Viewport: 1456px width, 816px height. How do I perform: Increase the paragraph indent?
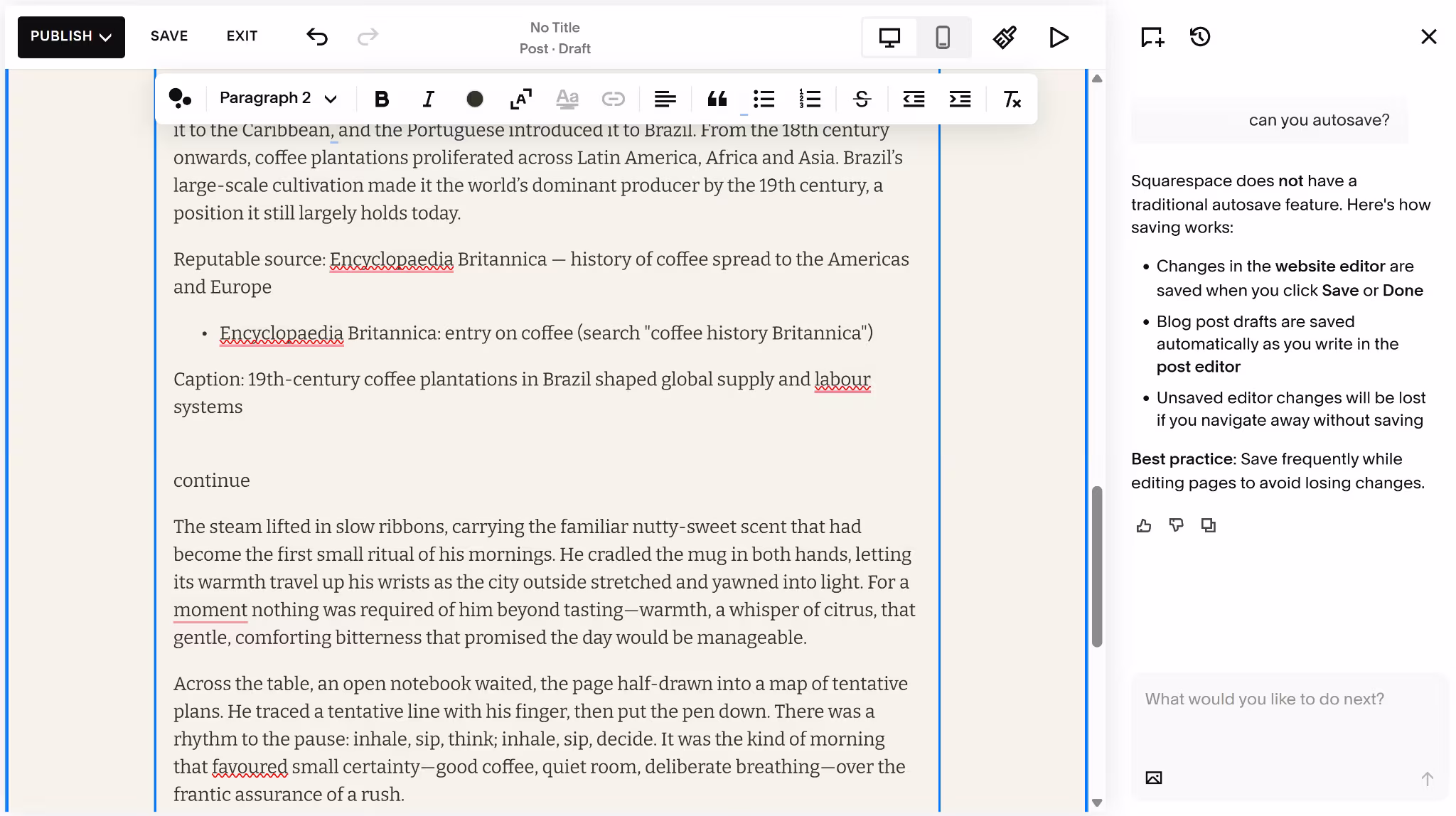coord(960,99)
